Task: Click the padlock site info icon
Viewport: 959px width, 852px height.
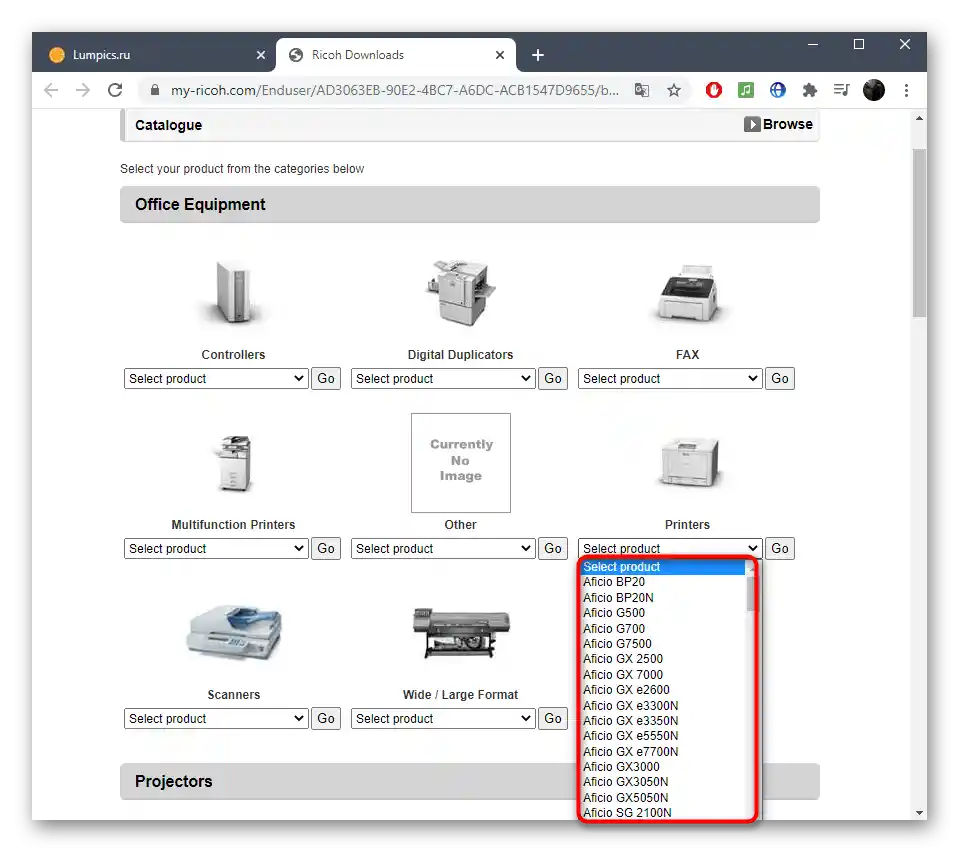Action: pos(155,90)
